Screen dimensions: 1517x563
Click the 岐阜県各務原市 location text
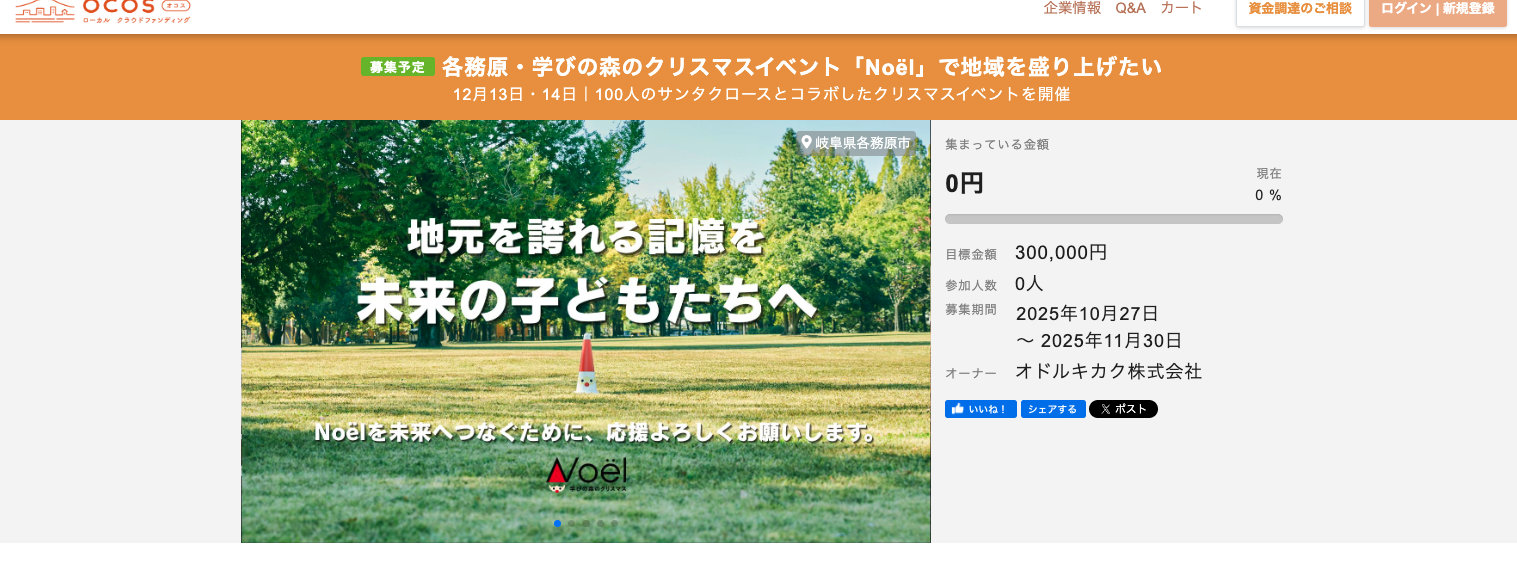click(863, 143)
